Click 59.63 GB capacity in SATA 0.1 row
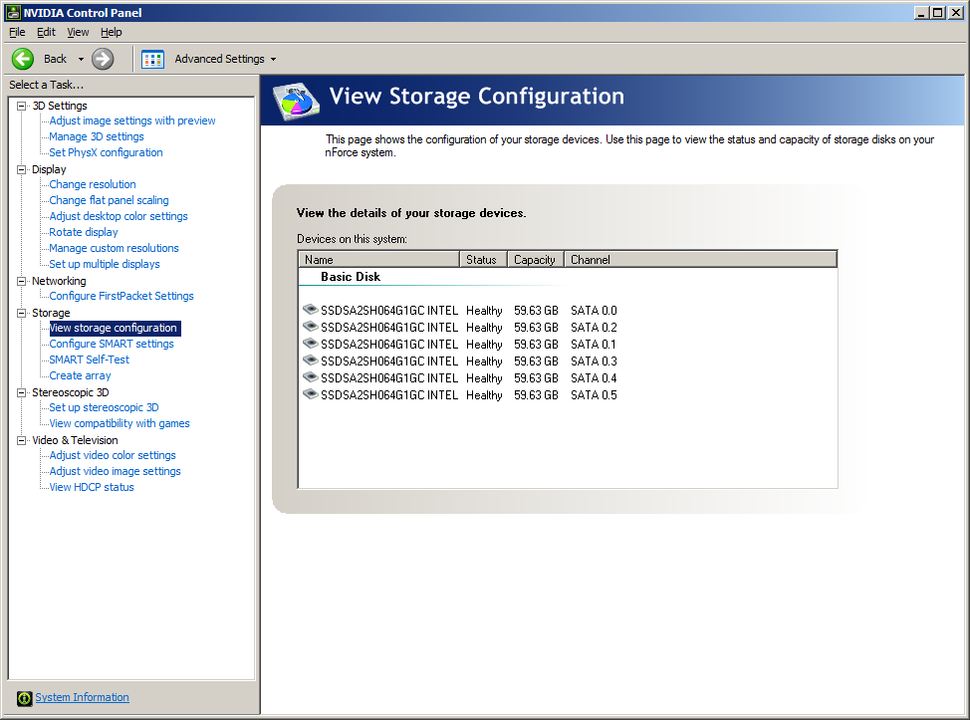970x720 pixels. click(536, 345)
